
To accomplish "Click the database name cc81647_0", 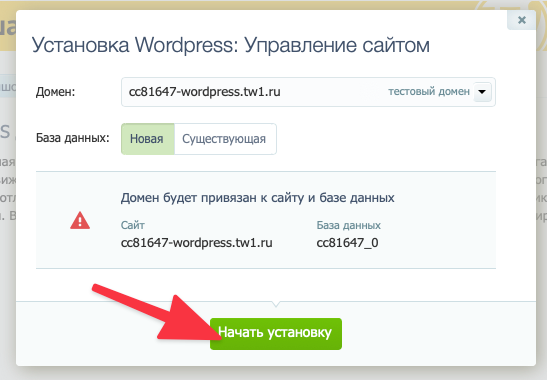I will coord(347,243).
